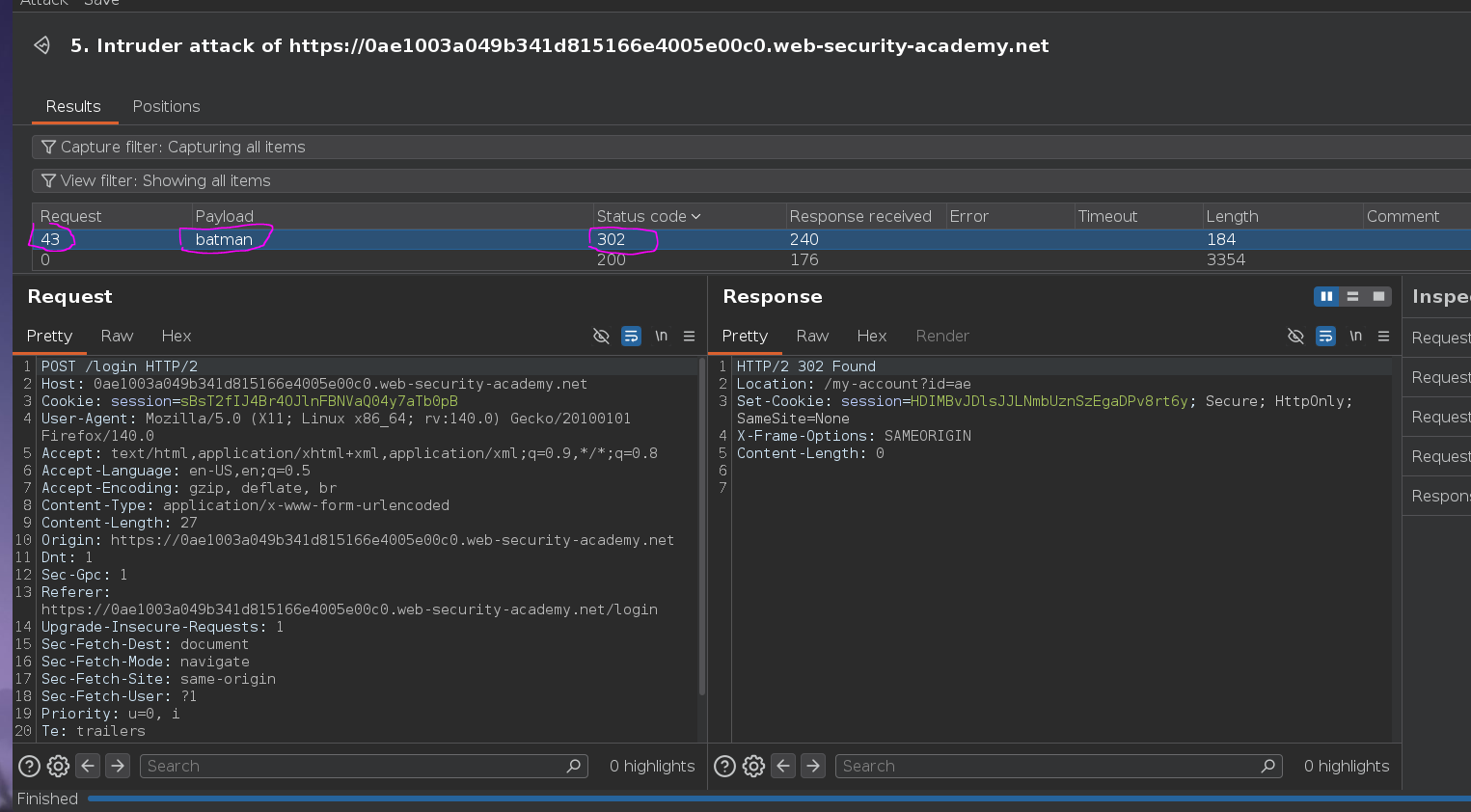Viewport: 1471px width, 812px height.
Task: Click 0 highlights label under Response panel
Action: [x=1347, y=766]
